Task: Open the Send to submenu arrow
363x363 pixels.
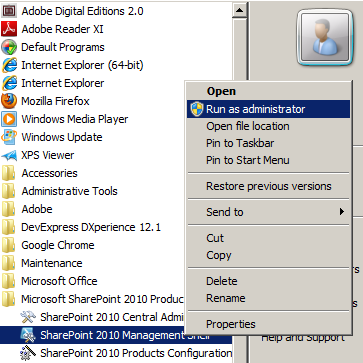Action: tap(341, 212)
